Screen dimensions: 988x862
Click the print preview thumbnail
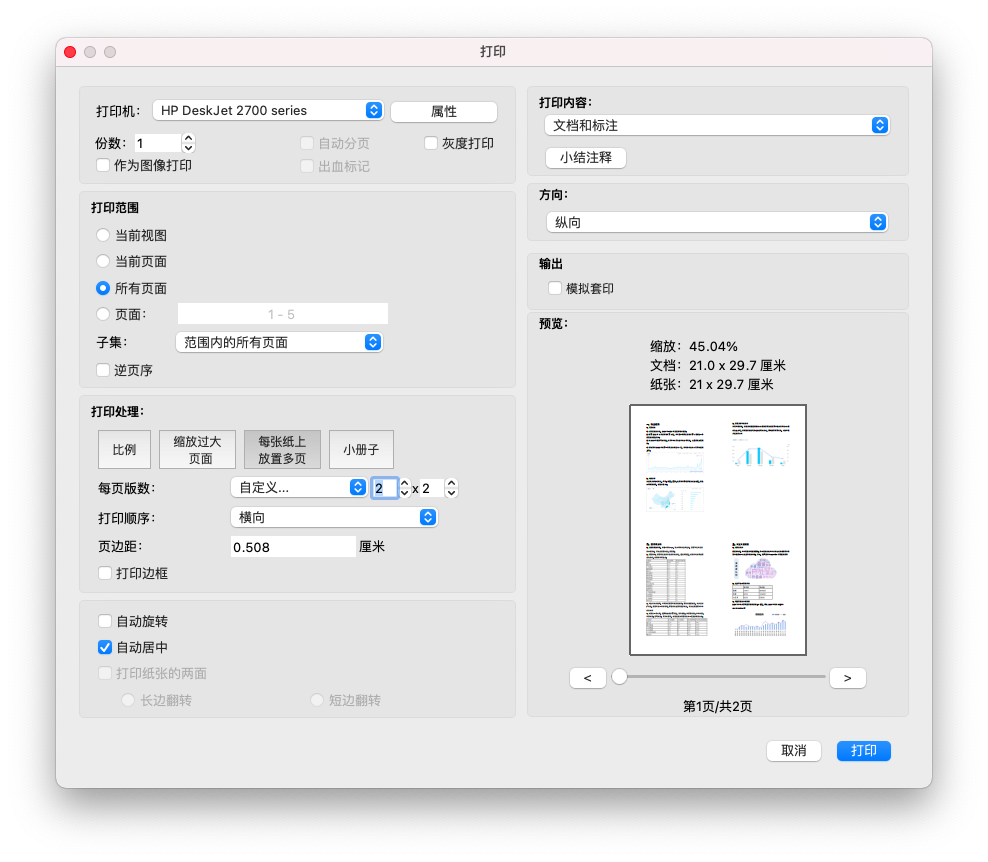click(x=717, y=529)
